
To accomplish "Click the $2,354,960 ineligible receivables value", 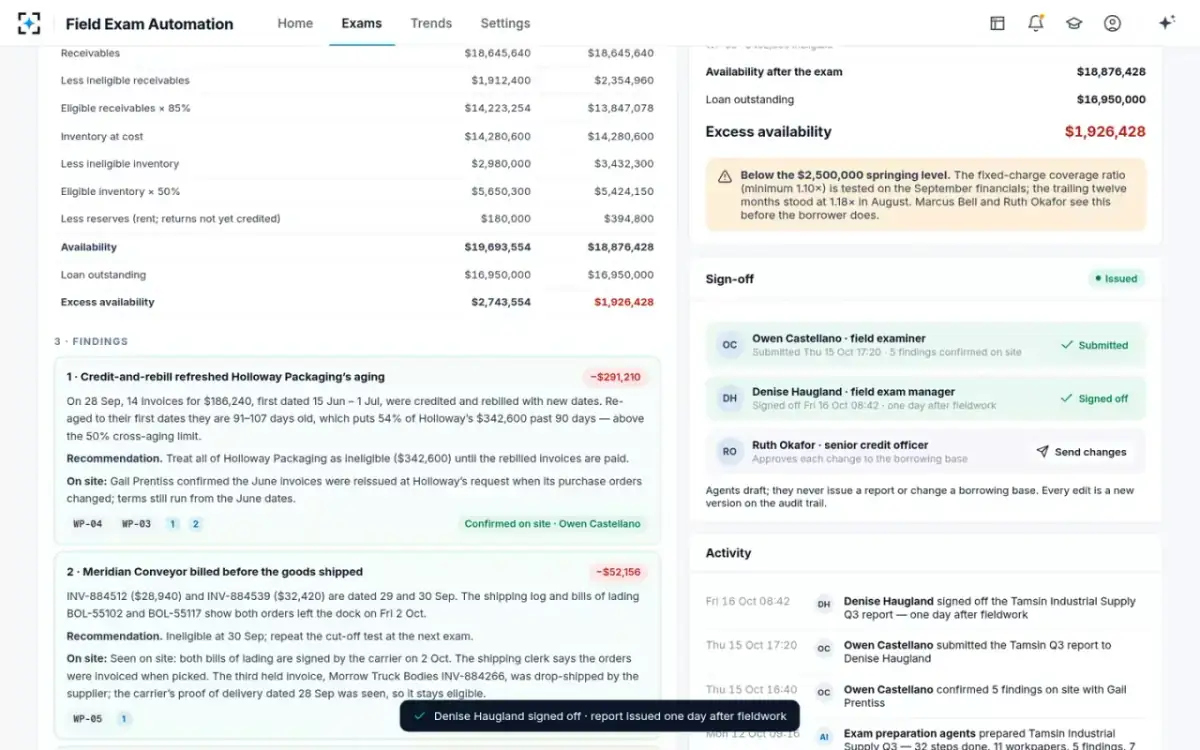I will 624,81.
